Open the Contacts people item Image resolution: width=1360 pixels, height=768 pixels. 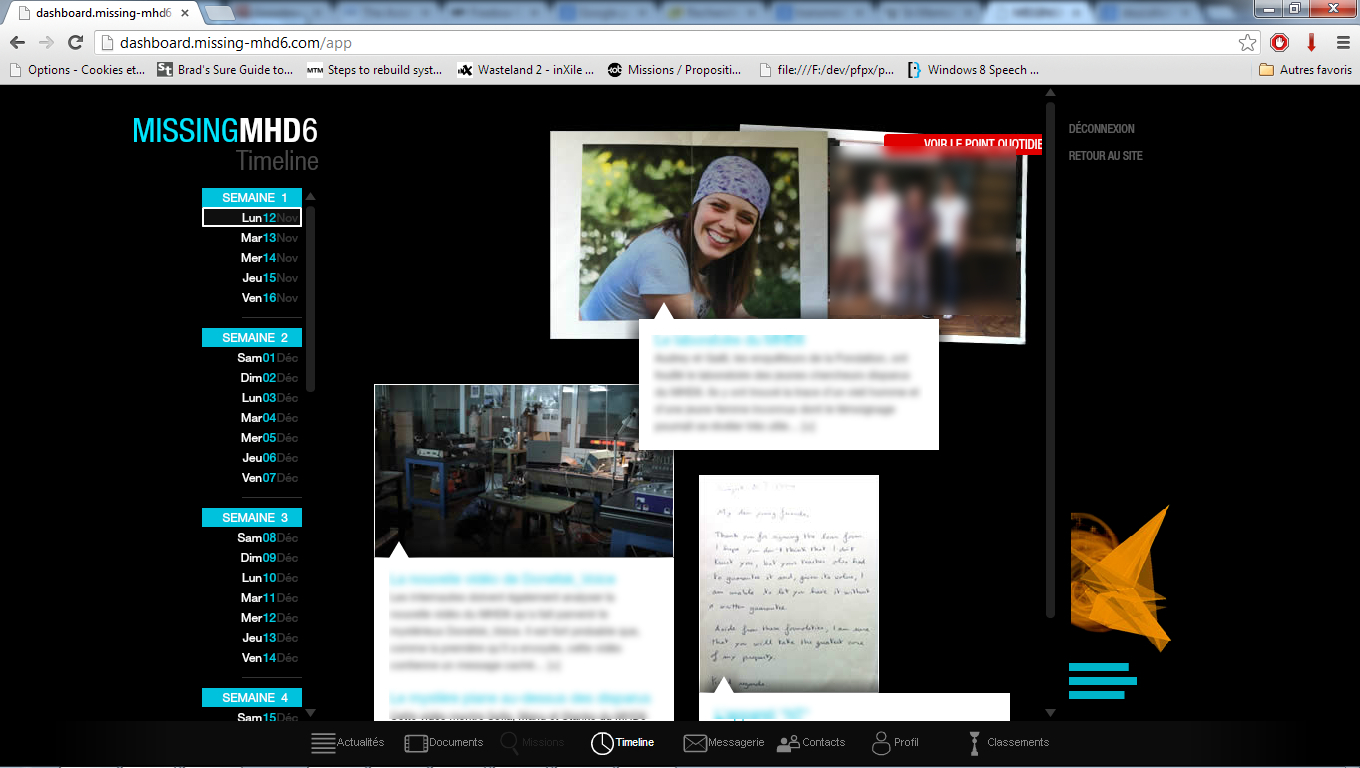[x=811, y=743]
